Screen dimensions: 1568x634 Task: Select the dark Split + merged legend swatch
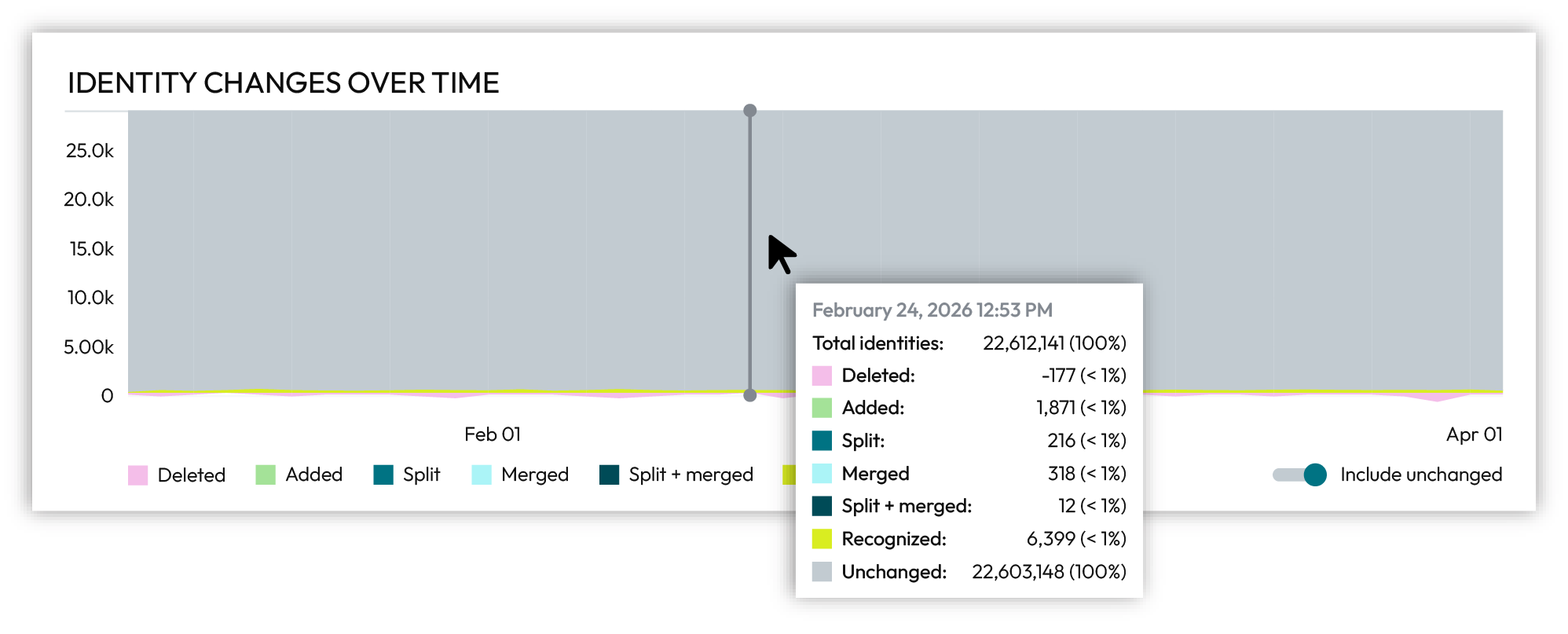pos(609,475)
